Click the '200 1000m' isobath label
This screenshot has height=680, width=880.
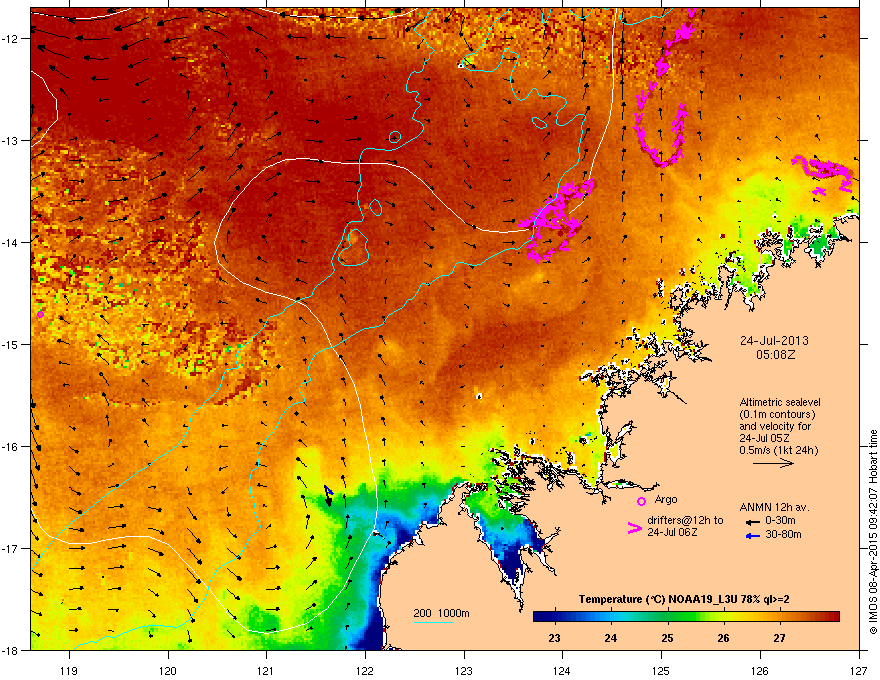[x=441, y=613]
